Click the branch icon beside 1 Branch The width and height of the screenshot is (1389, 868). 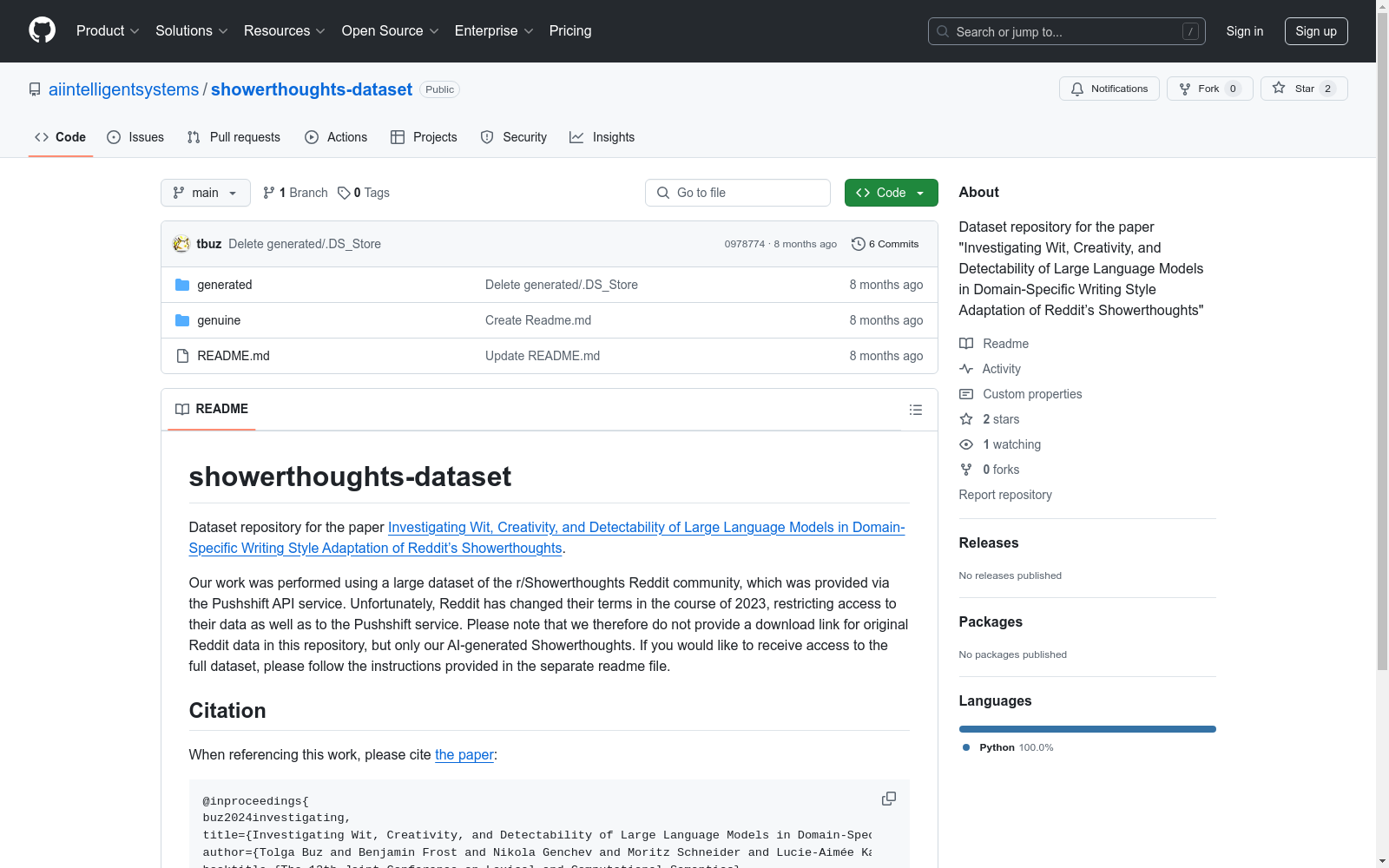[x=269, y=193]
